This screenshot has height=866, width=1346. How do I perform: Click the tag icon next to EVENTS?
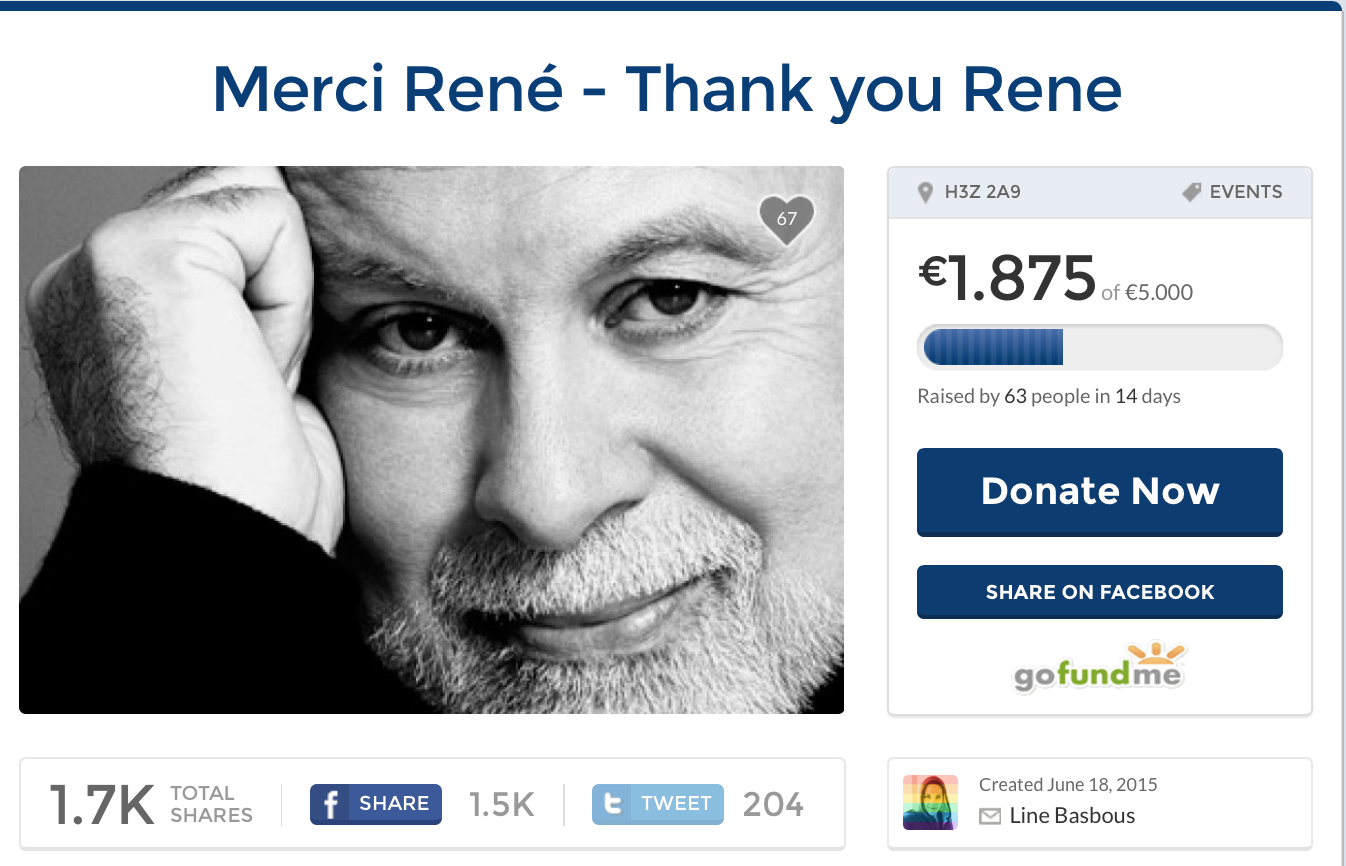1191,192
